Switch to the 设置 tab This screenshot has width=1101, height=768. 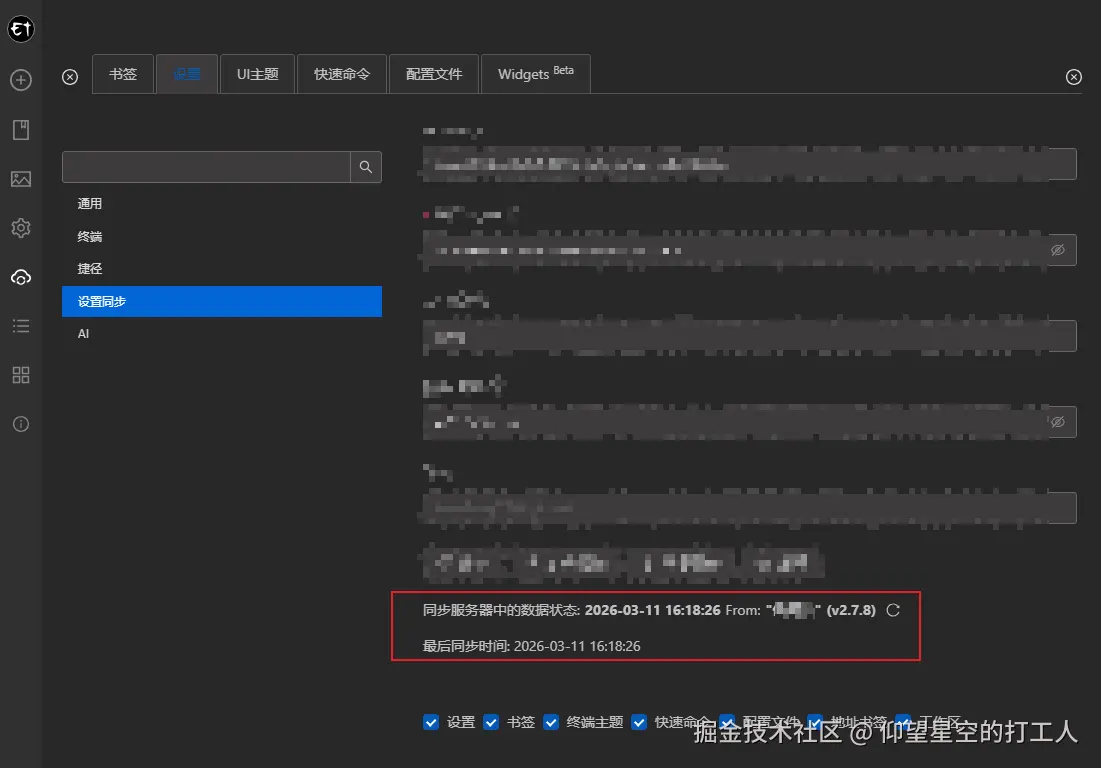tap(187, 74)
